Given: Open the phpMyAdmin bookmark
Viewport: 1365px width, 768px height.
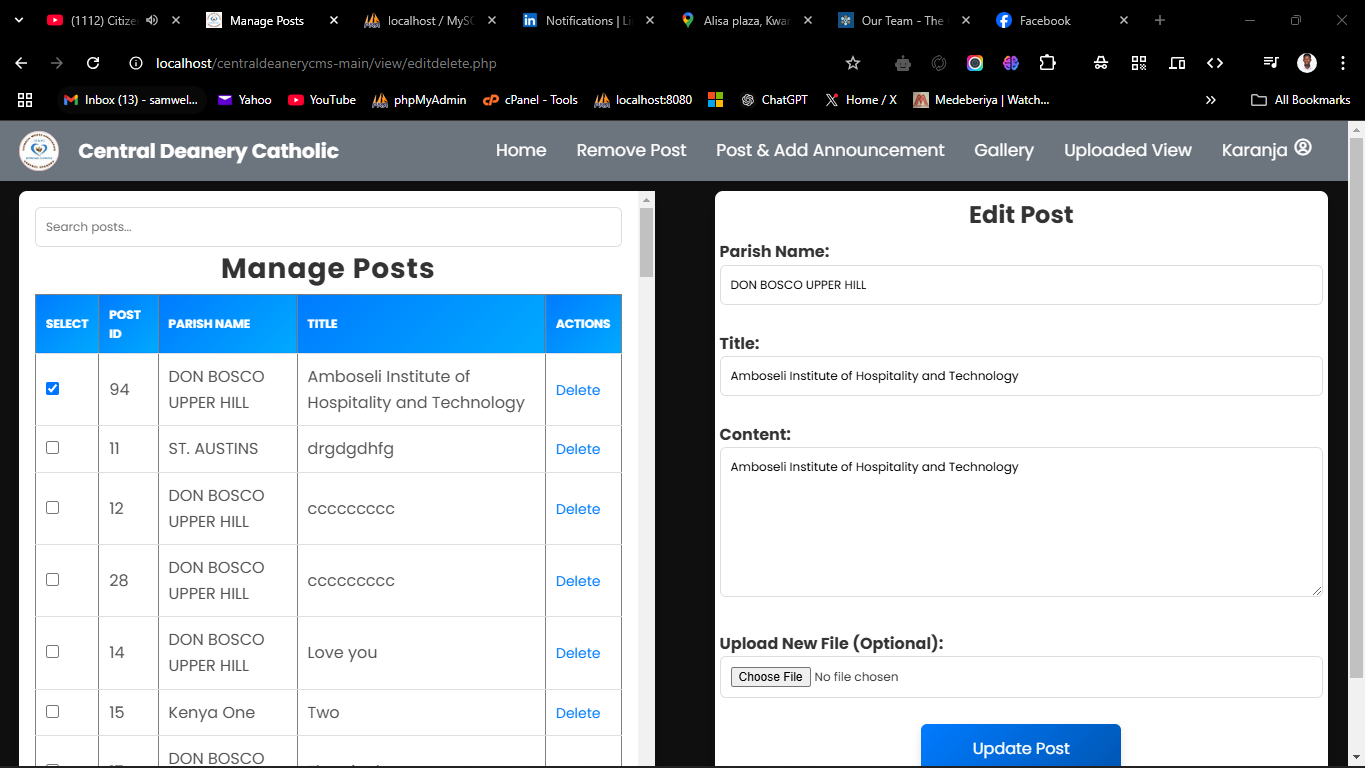Looking at the screenshot, I should [x=419, y=100].
